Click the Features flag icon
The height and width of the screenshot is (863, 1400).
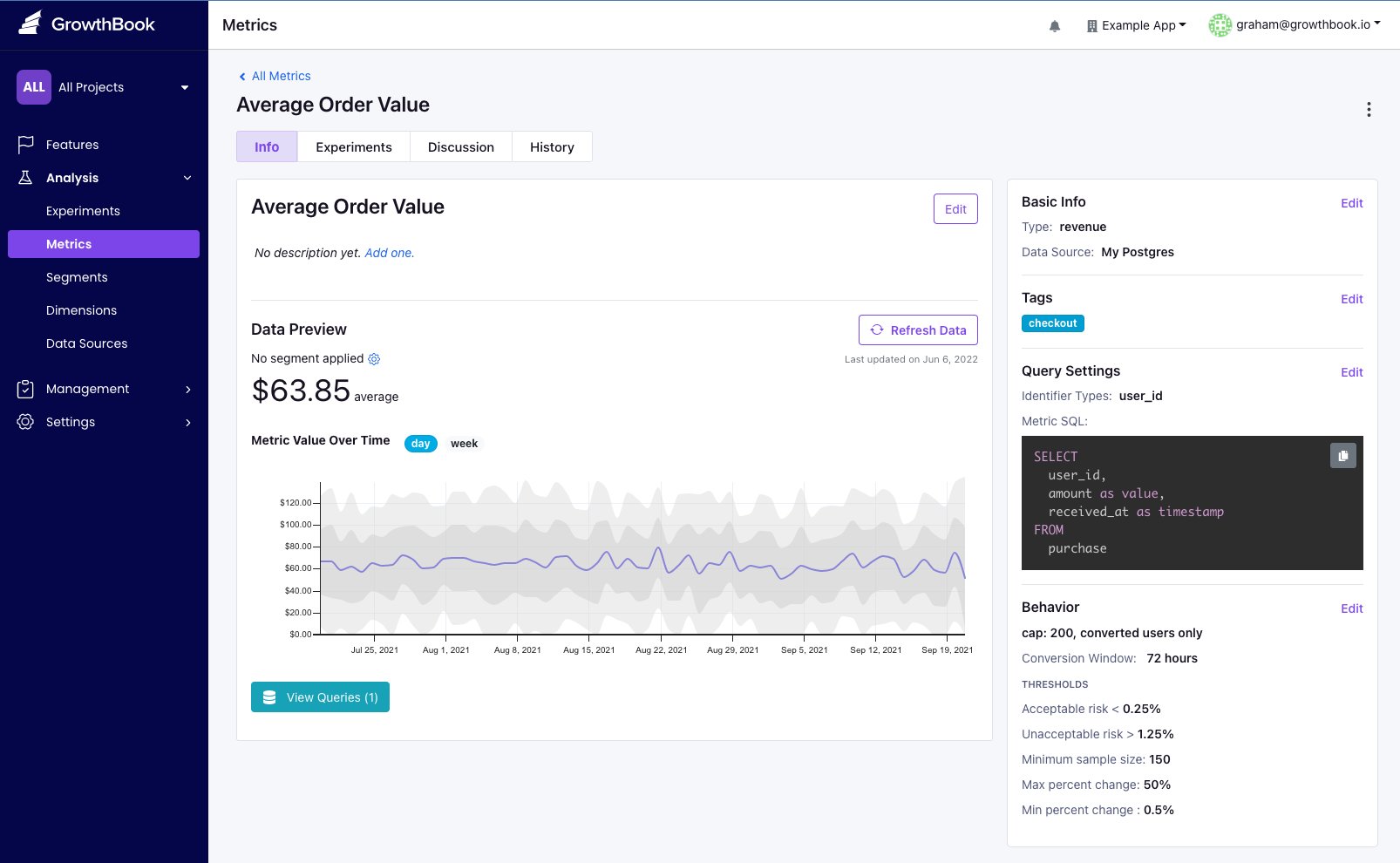tap(26, 145)
